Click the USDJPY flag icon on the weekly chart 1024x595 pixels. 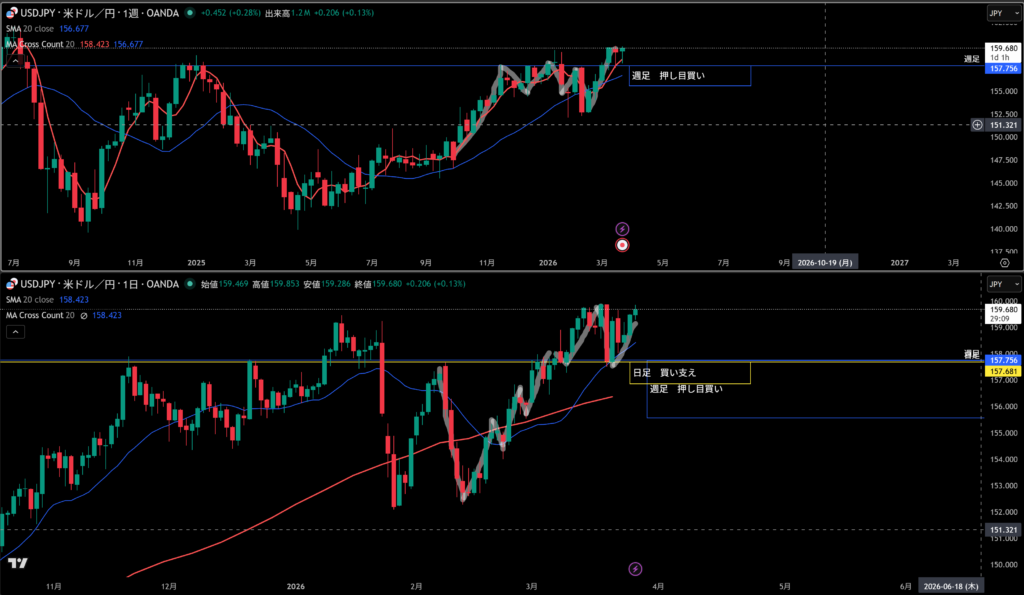[x=11, y=13]
